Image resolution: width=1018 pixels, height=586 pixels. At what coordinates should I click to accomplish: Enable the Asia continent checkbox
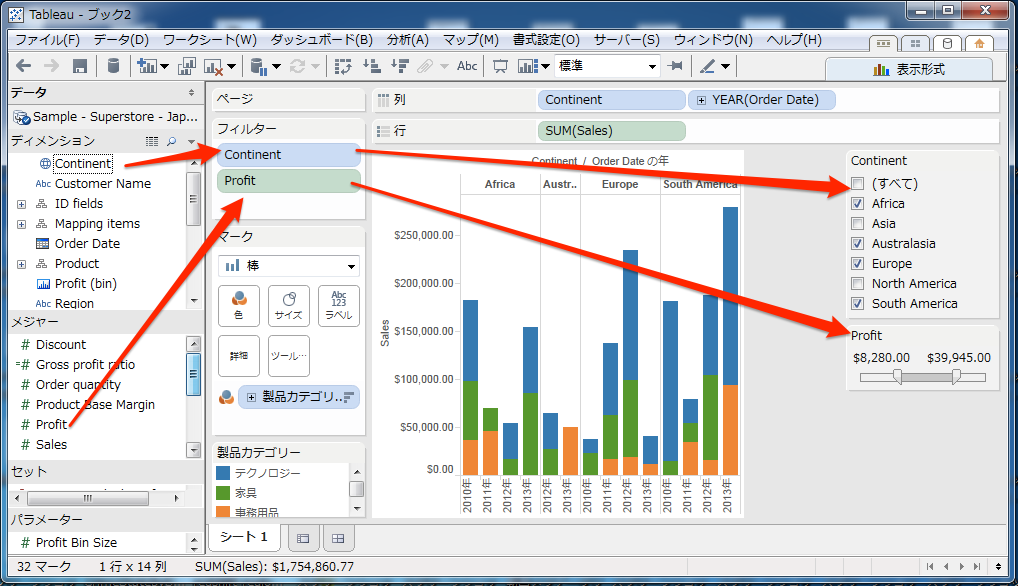(x=859, y=223)
